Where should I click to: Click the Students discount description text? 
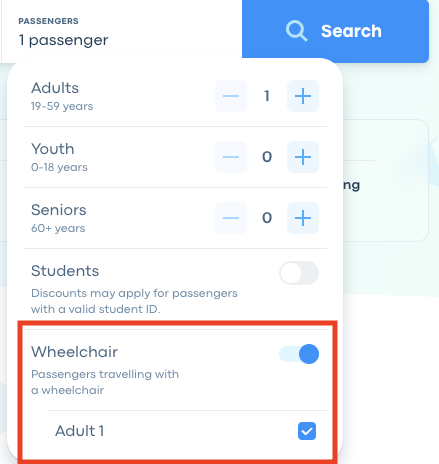click(x=134, y=301)
